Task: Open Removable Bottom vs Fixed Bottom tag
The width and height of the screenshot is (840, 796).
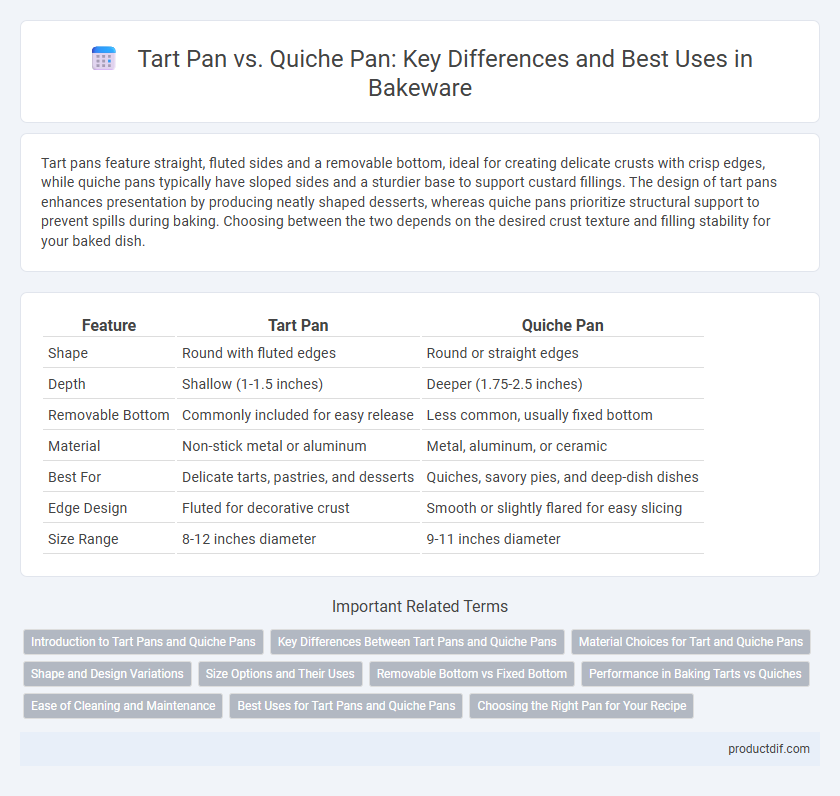Action: point(471,674)
